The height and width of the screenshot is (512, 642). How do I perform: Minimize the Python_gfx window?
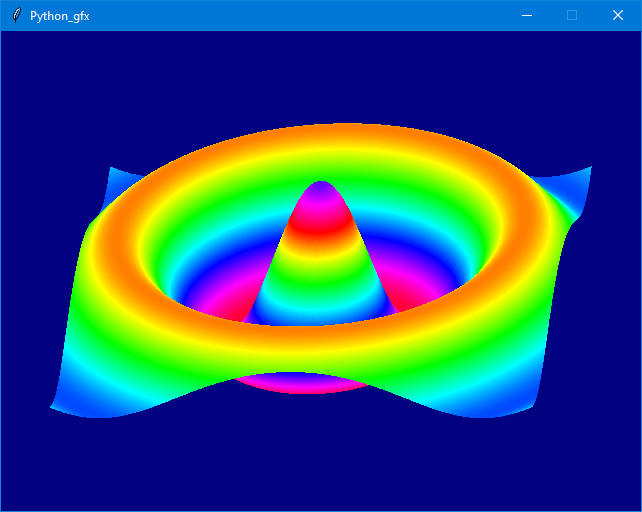tap(527, 16)
